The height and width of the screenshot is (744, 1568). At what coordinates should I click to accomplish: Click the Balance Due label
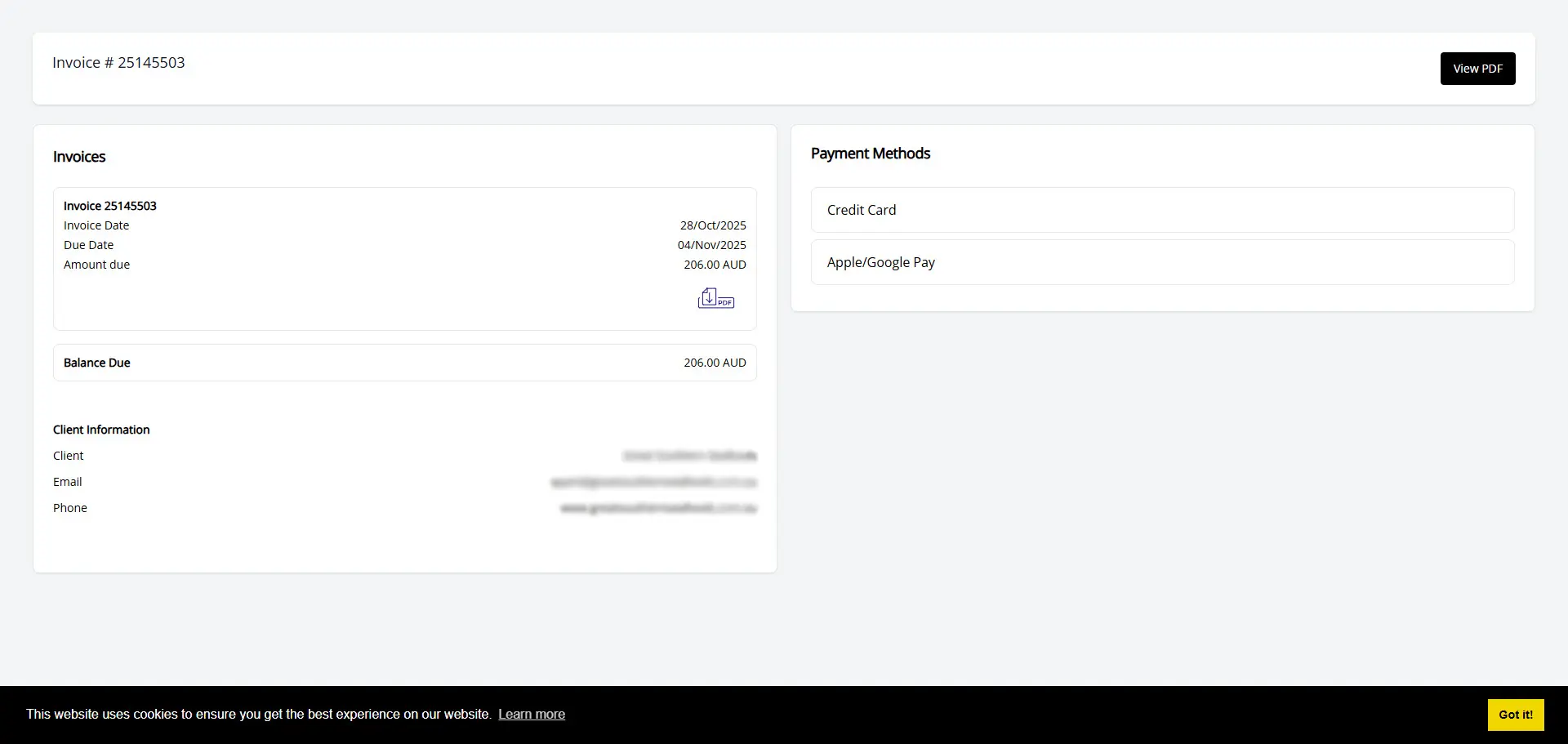coord(97,363)
